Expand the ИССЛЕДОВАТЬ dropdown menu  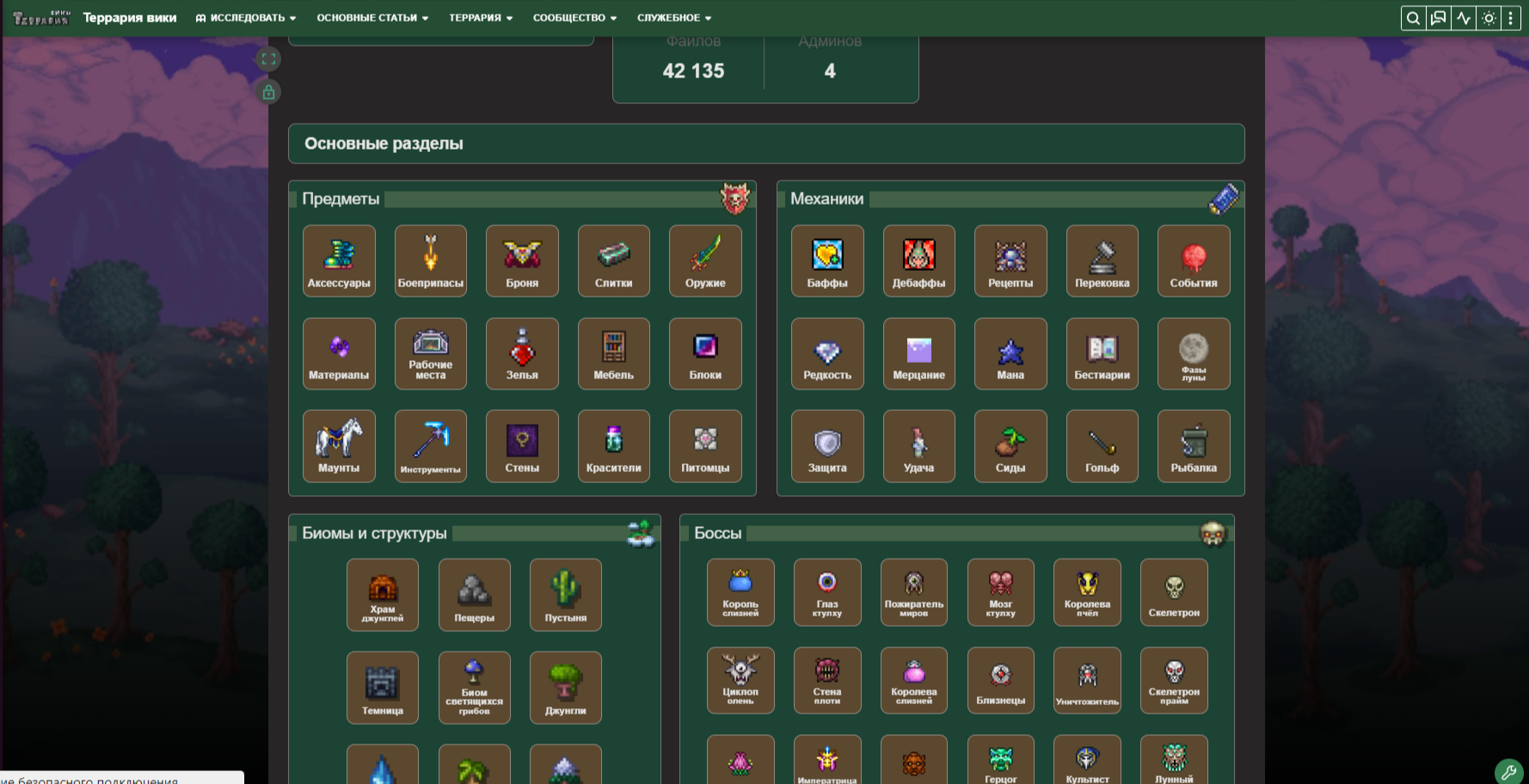[246, 18]
